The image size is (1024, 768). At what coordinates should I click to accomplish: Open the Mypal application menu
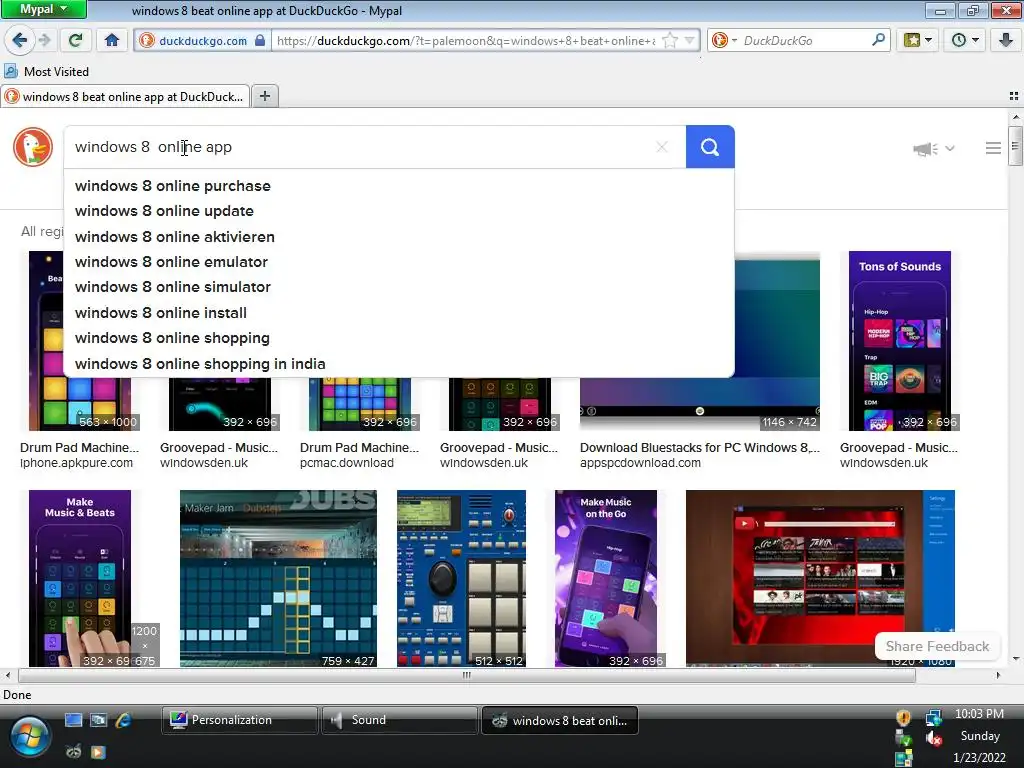click(43, 9)
